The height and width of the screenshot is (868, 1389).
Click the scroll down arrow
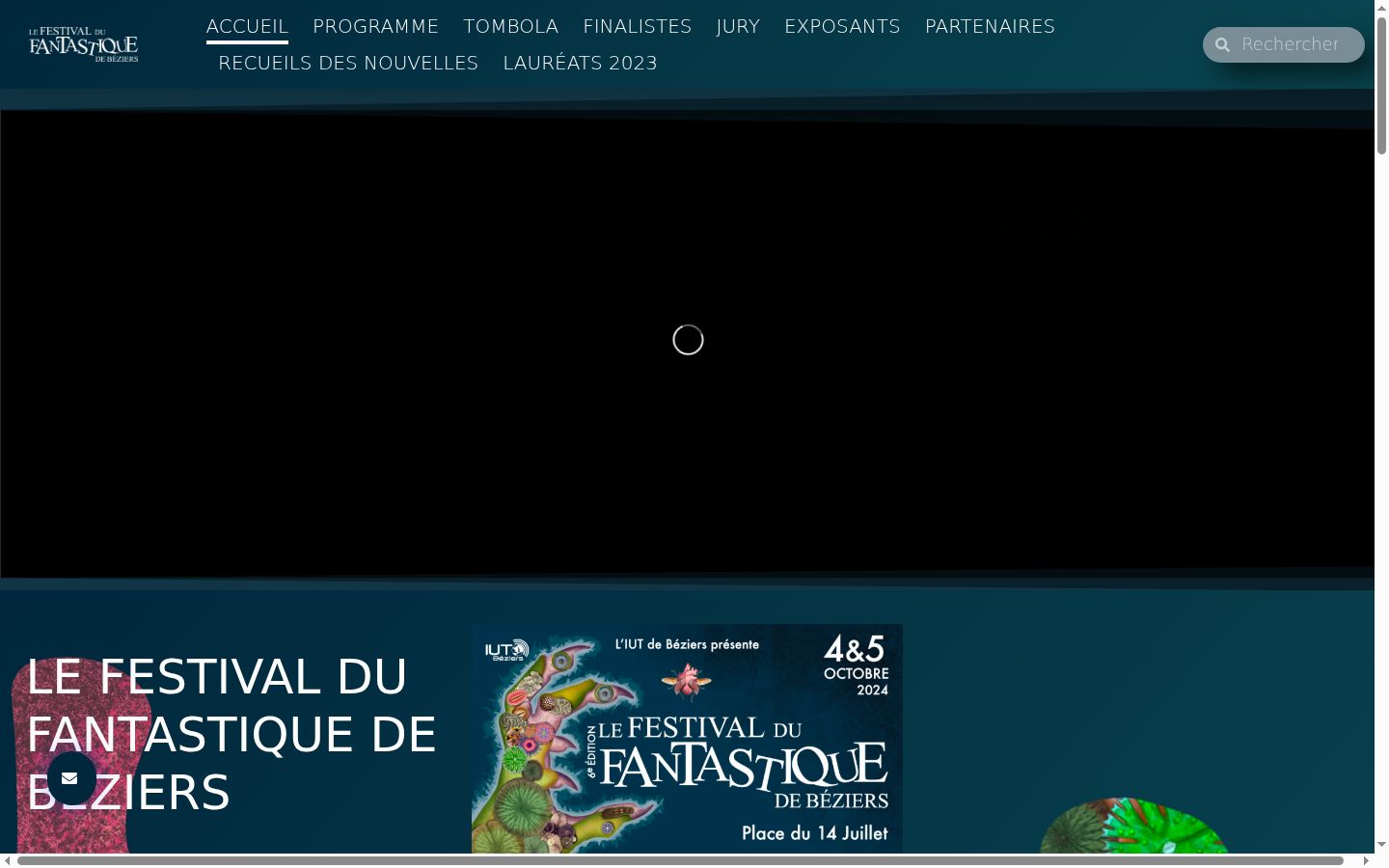click(1381, 845)
